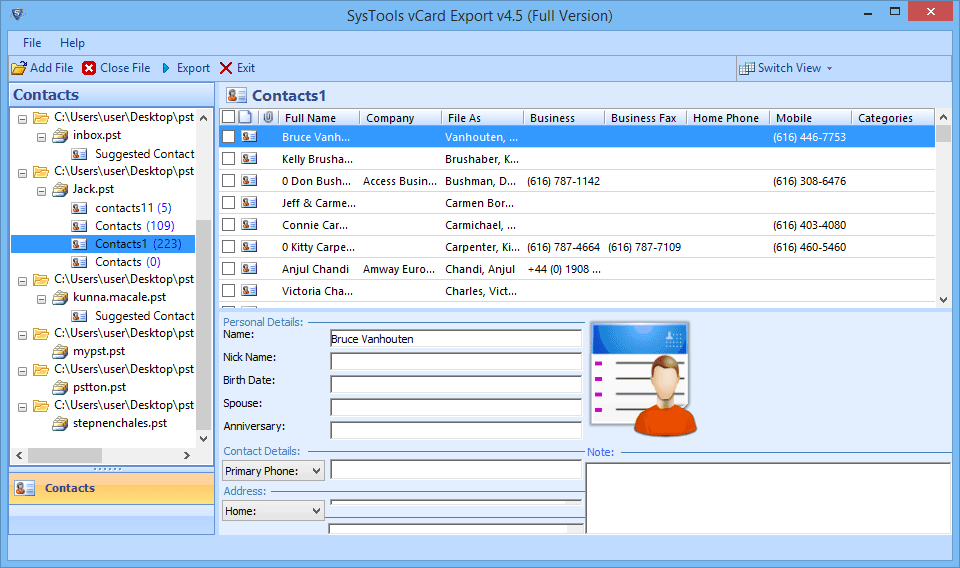Open the File menu
Viewport: 960px width, 568px height.
click(32, 43)
